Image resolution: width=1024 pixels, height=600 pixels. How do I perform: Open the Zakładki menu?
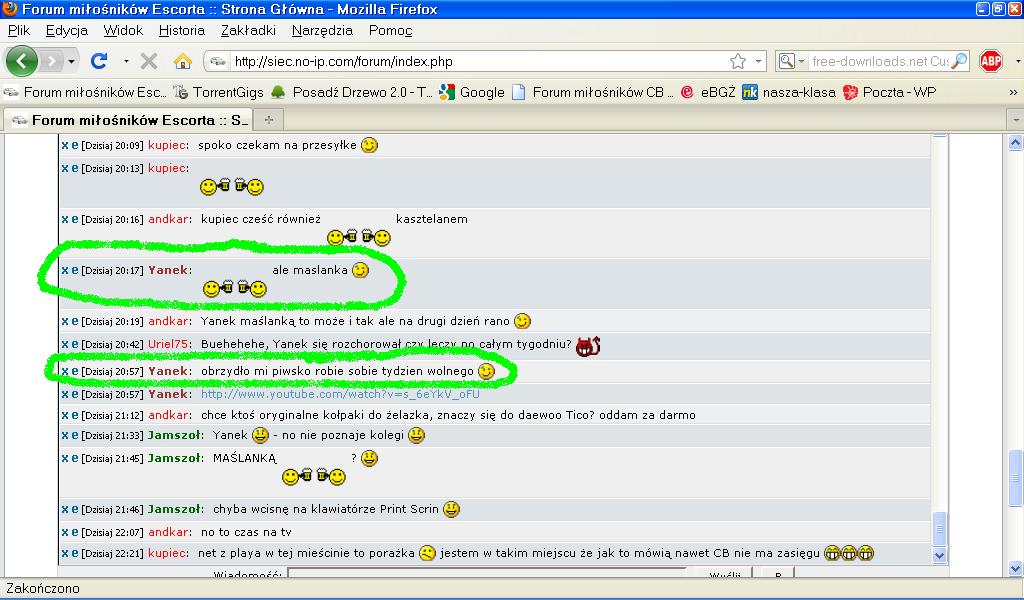tap(248, 30)
